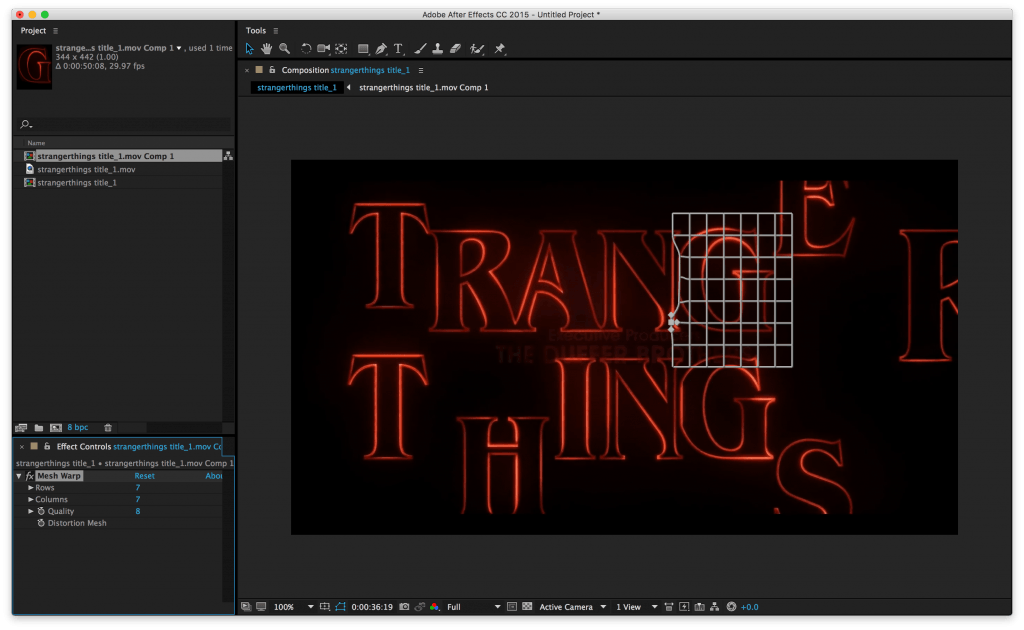Toggle Distortion Mesh stopwatch keyframing
Screen dimensions: 1024x630
[x=40, y=523]
